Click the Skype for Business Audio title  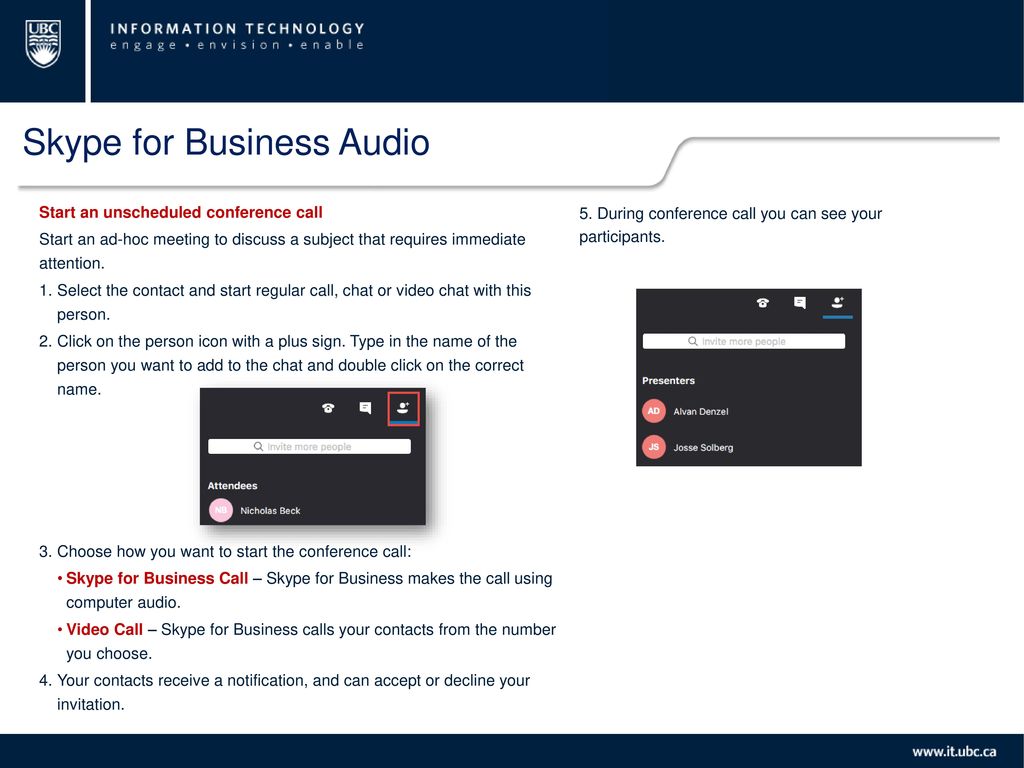[226, 142]
